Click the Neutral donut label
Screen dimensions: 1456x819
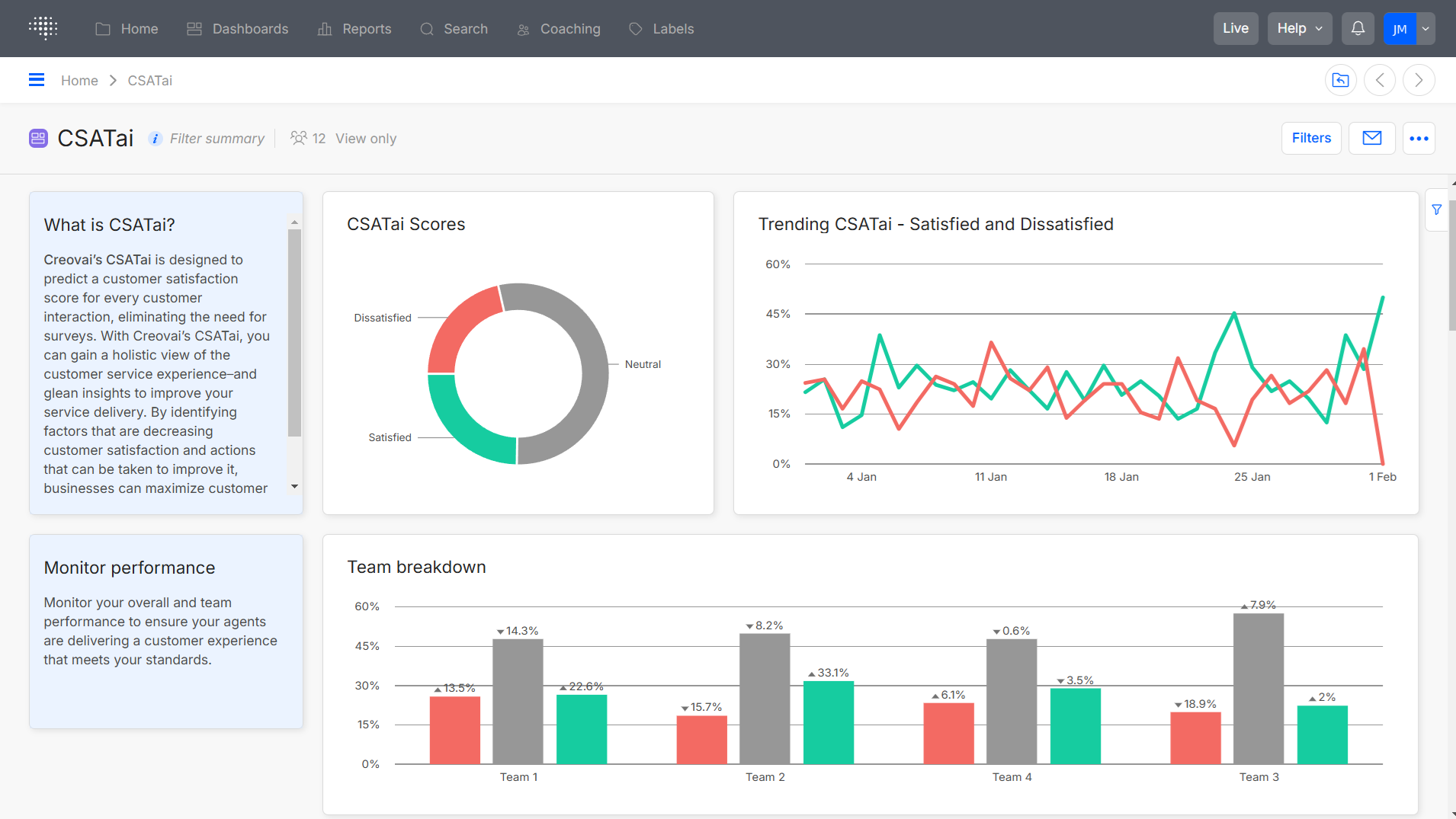point(643,364)
